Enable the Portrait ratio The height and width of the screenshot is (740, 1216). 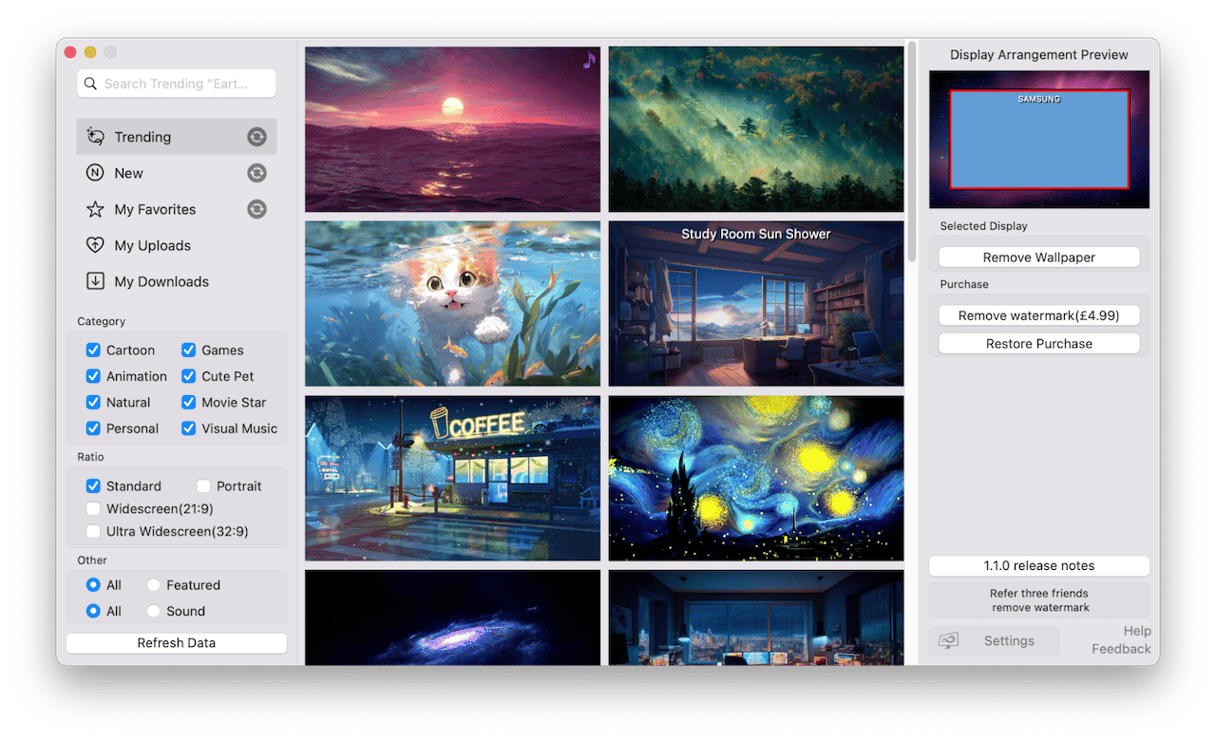click(204, 486)
